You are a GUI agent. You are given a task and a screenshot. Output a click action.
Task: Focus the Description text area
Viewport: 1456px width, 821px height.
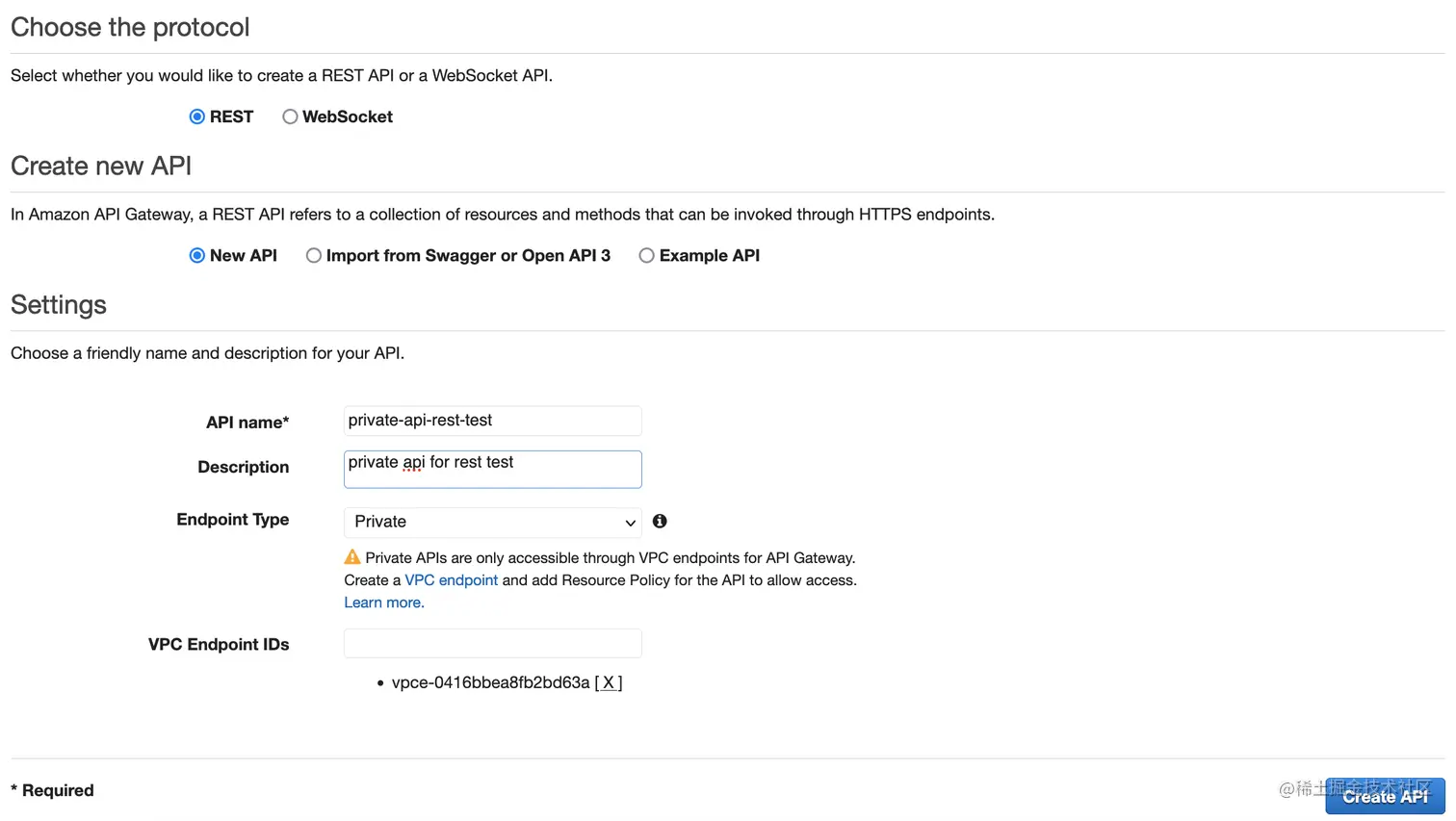pyautogui.click(x=492, y=469)
